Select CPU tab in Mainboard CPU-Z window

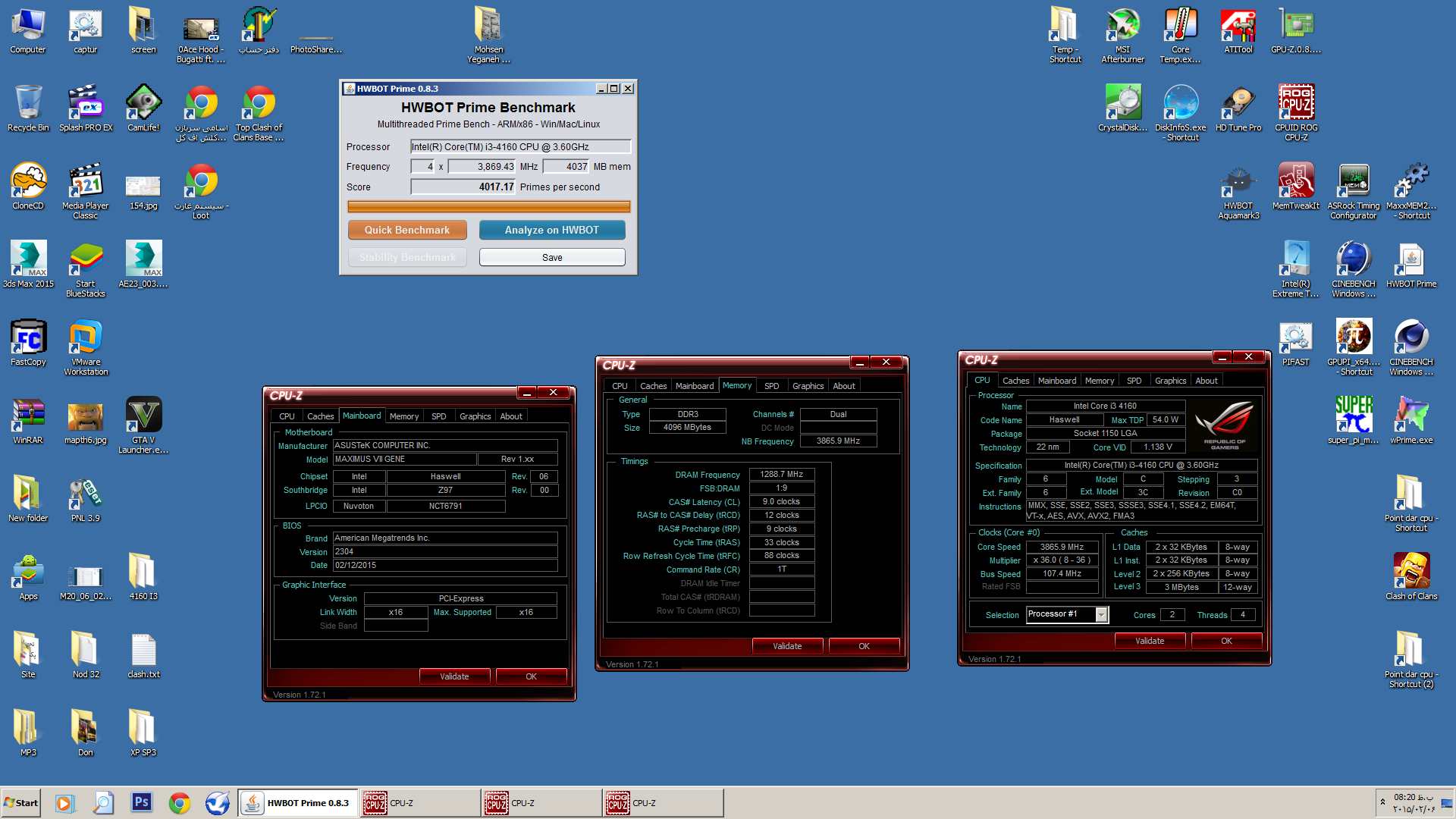pyautogui.click(x=287, y=416)
